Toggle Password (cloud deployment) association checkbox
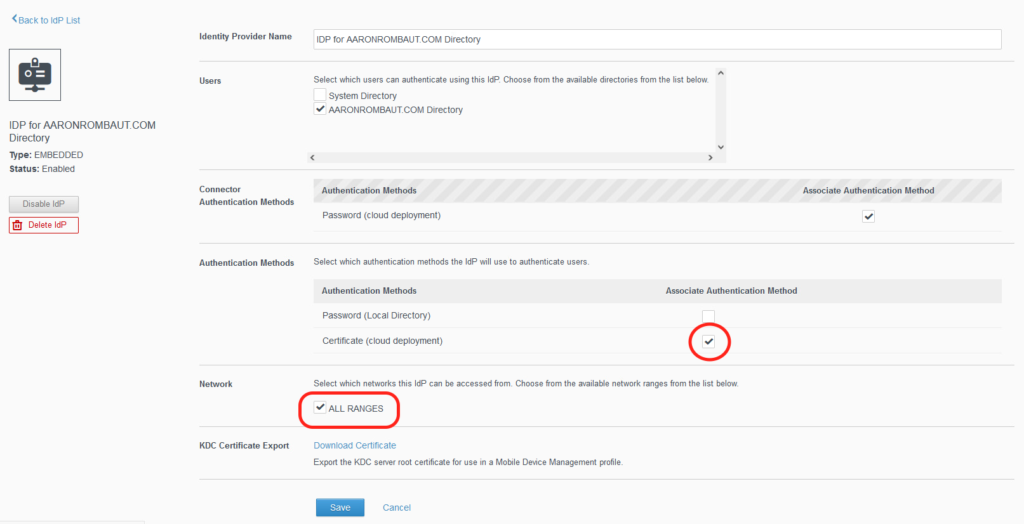The image size is (1024, 524). point(868,216)
